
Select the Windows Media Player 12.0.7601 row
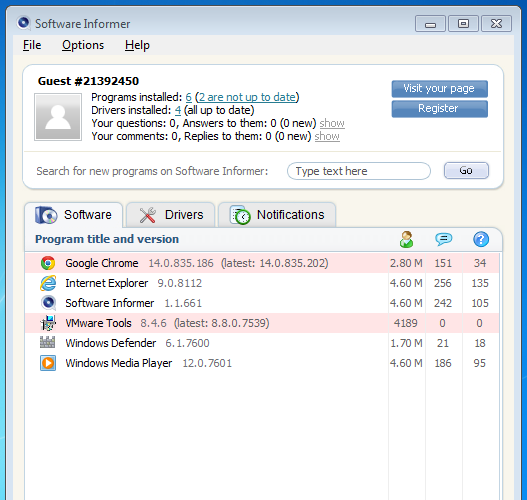pos(262,363)
